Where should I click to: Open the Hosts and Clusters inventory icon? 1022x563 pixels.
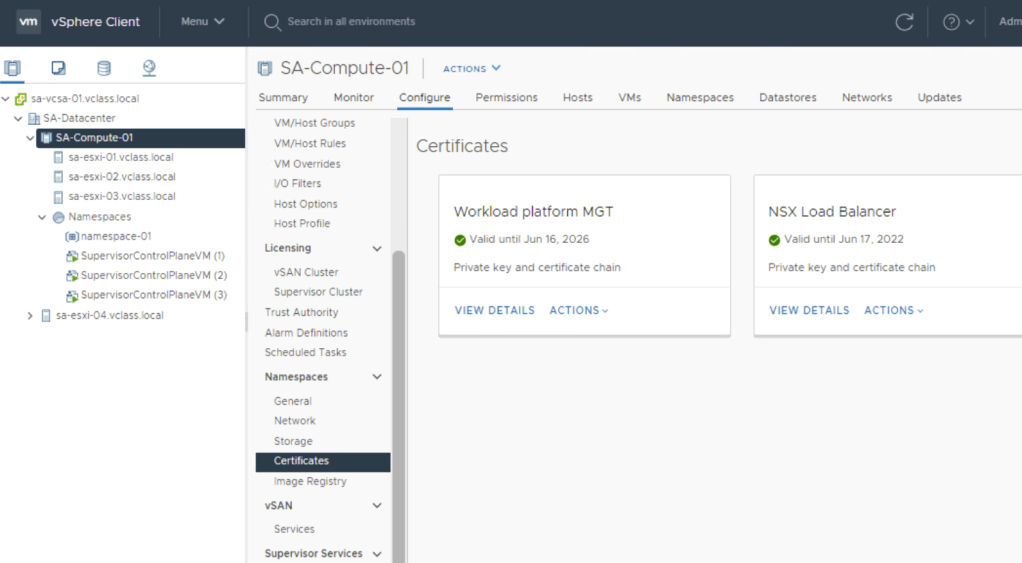[13, 69]
